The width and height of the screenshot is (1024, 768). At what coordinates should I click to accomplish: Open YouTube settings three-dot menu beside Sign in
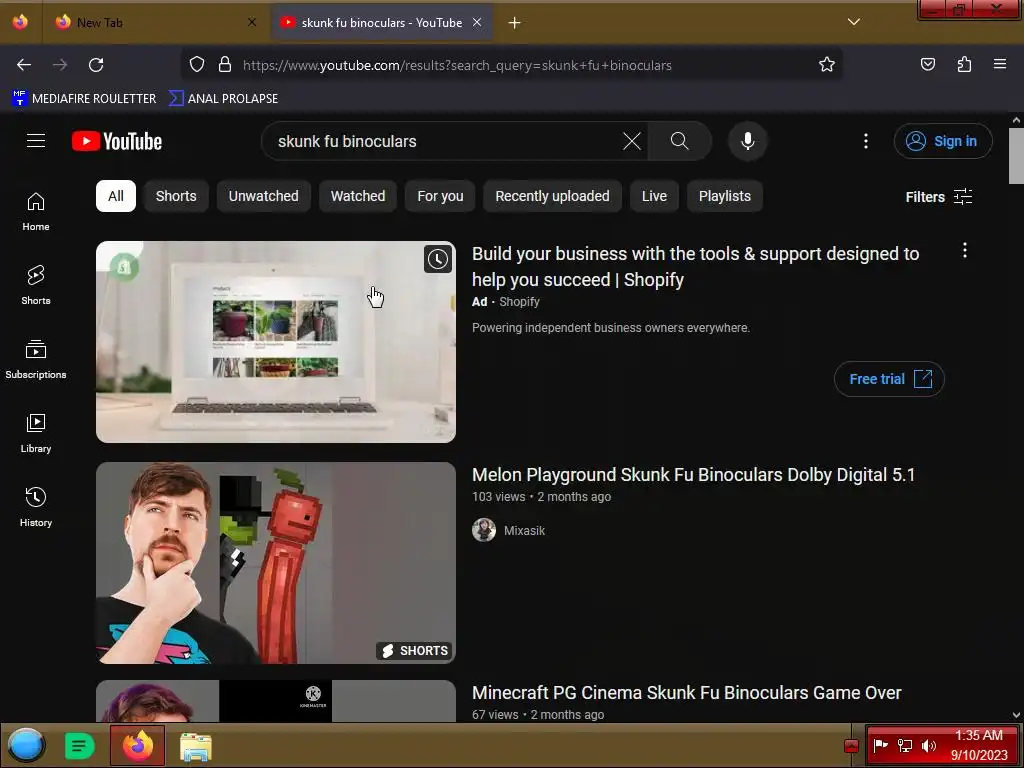pyautogui.click(x=866, y=141)
